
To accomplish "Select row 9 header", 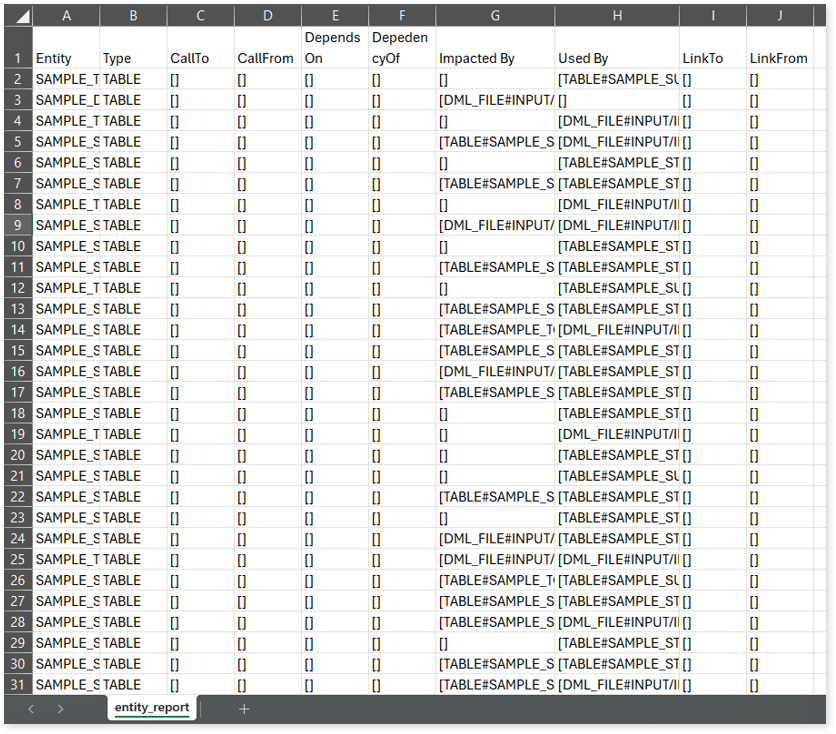I will pos(17,225).
